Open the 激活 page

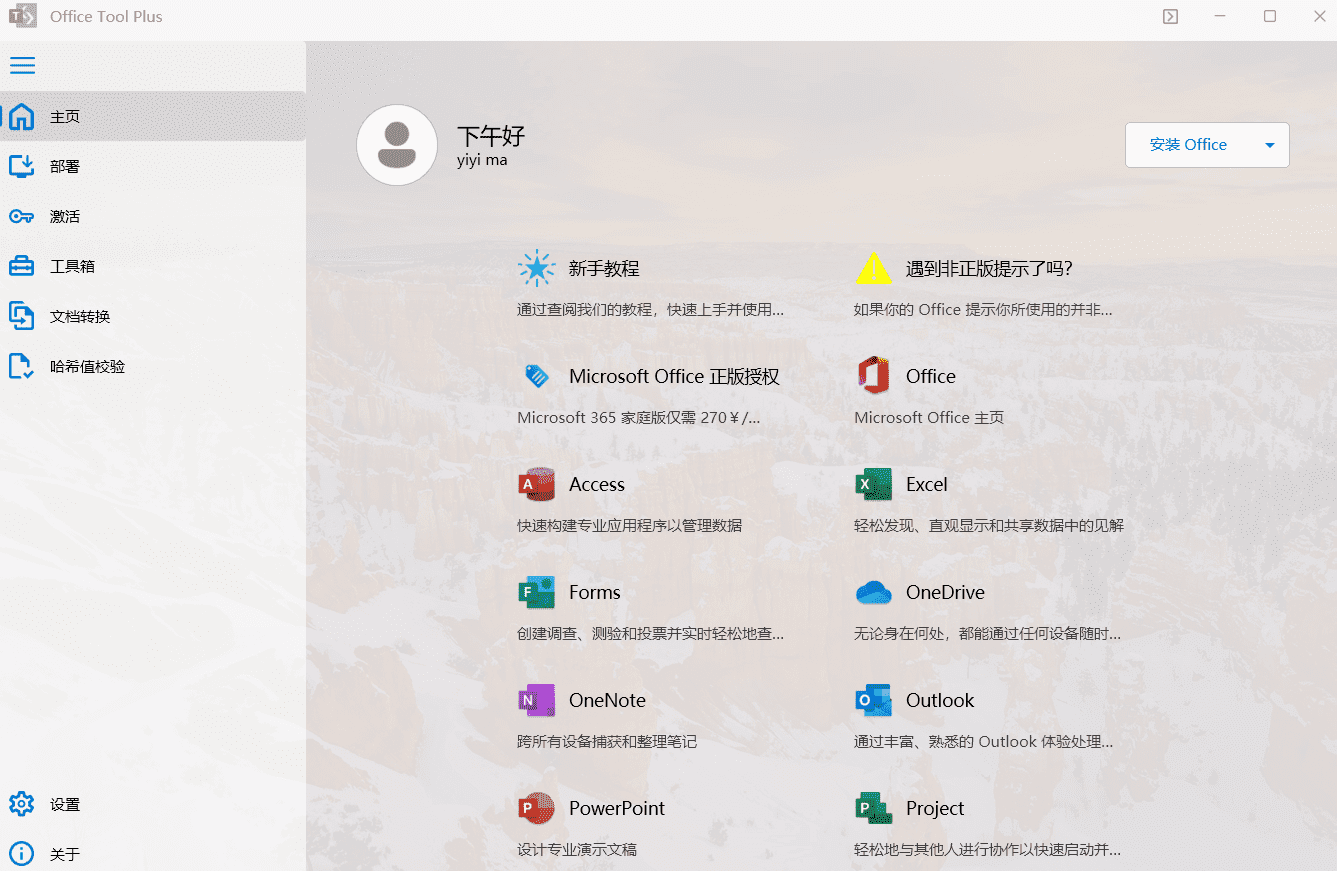153,217
